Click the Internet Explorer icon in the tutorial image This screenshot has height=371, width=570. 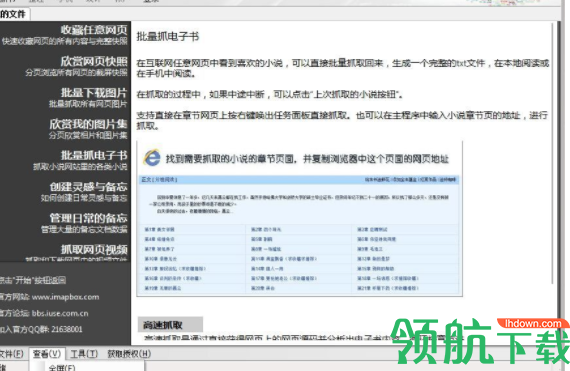coord(152,158)
